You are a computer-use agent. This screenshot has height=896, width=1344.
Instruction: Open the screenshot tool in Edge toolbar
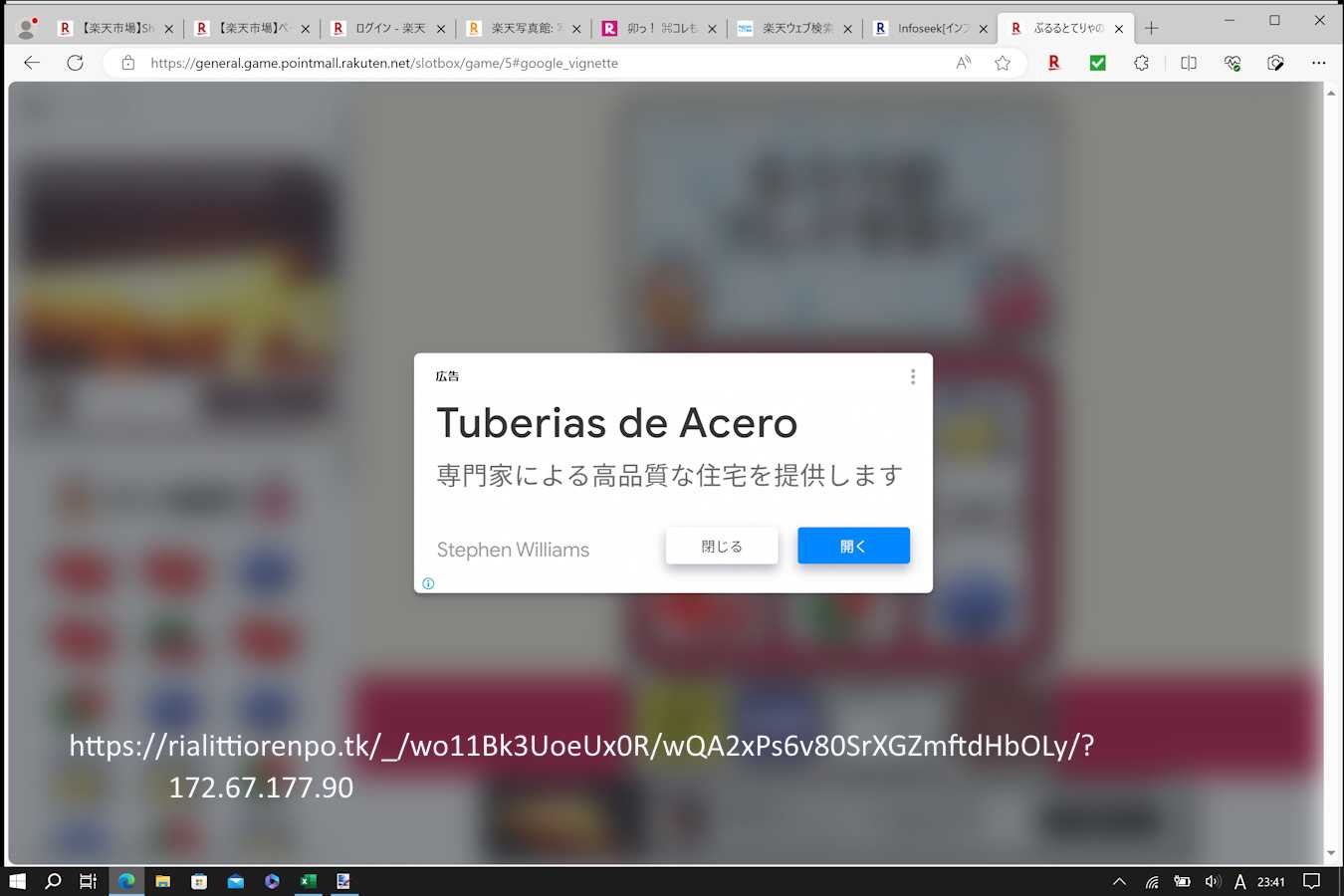1275,63
